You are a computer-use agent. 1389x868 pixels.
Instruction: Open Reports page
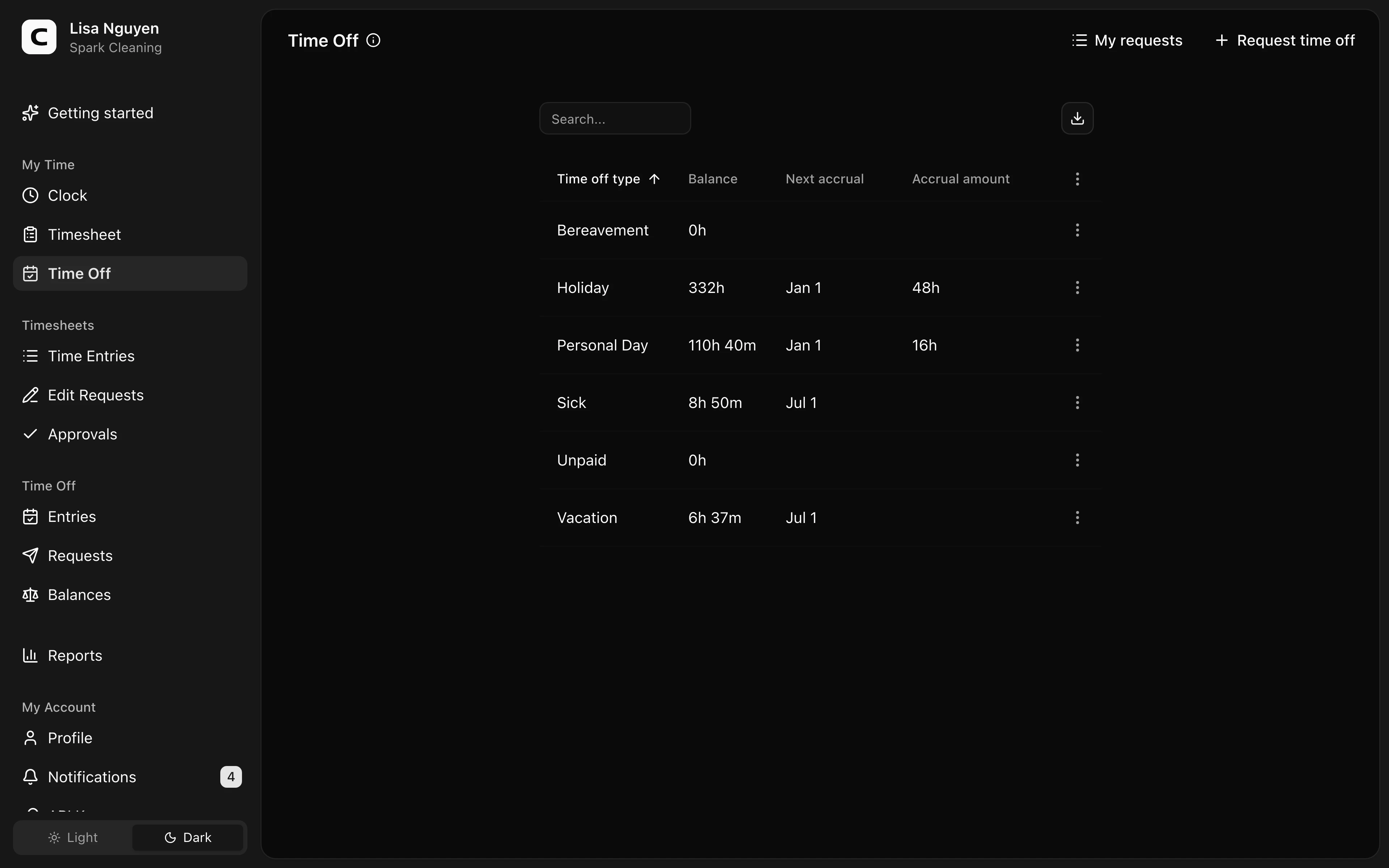click(130, 656)
